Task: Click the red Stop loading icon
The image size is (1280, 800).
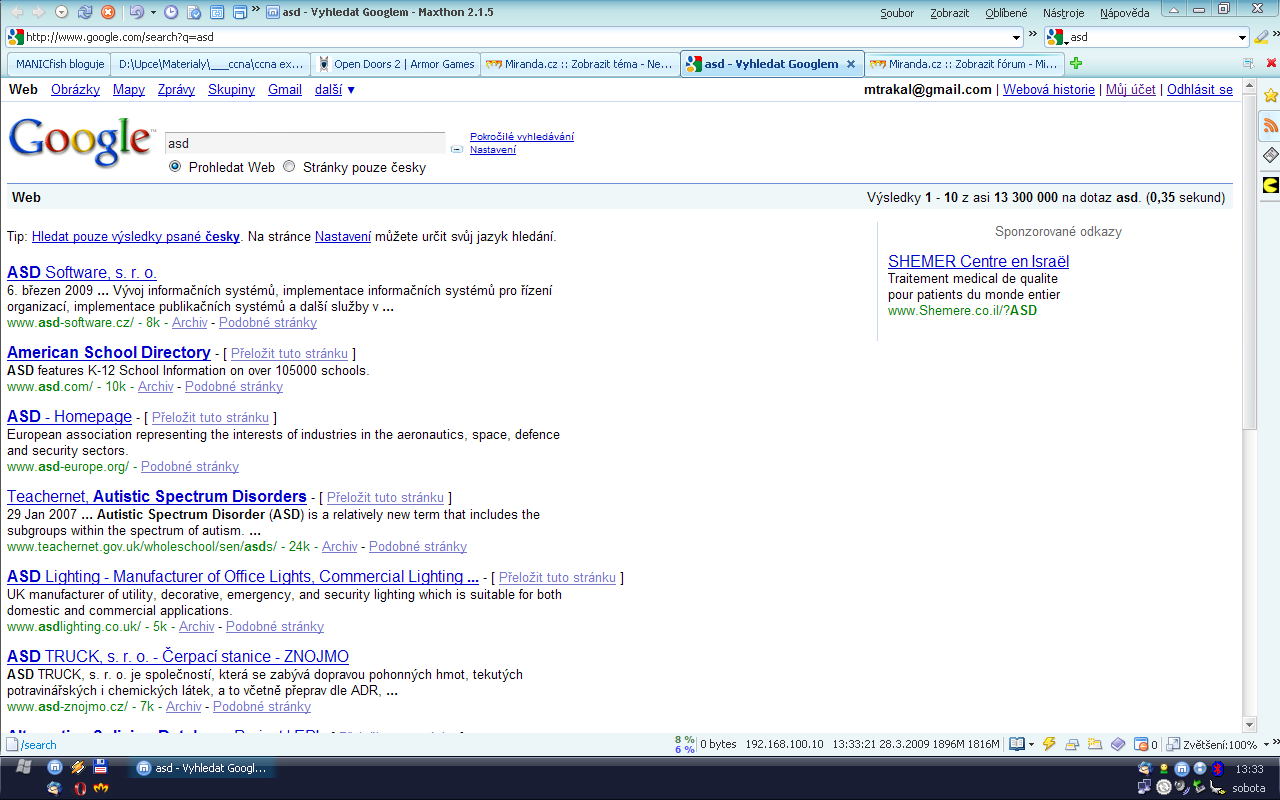Action: [x=108, y=12]
